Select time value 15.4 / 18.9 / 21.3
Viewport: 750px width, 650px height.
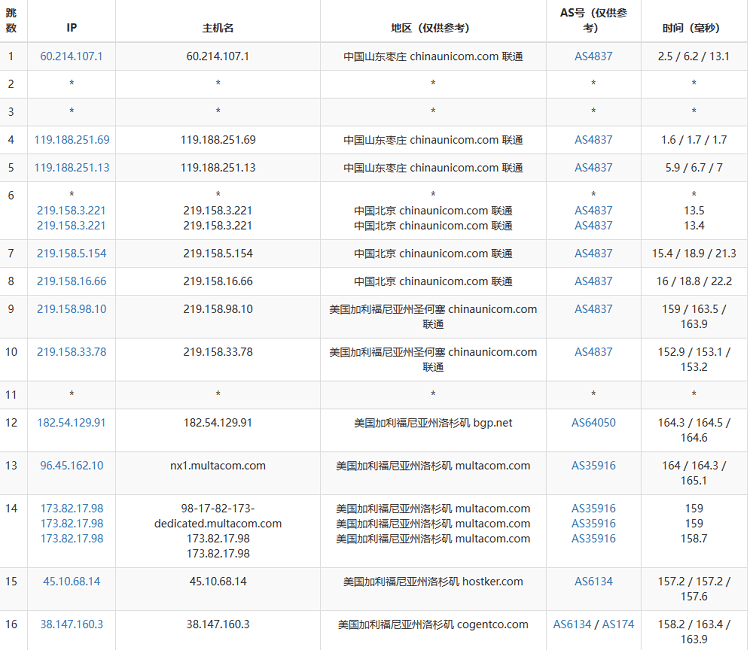click(694, 253)
